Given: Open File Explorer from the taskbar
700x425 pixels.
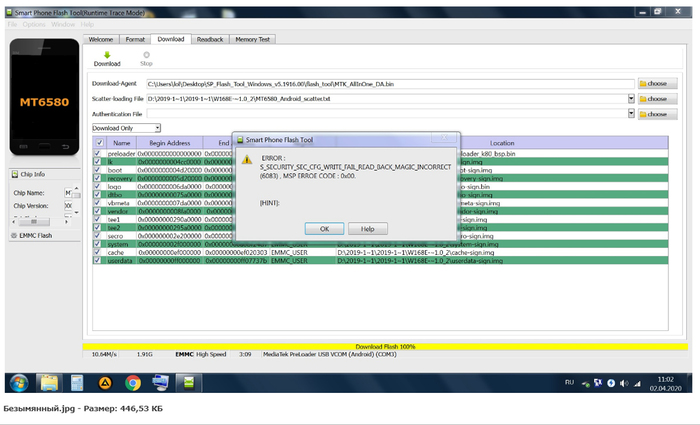Looking at the screenshot, I should pos(49,383).
